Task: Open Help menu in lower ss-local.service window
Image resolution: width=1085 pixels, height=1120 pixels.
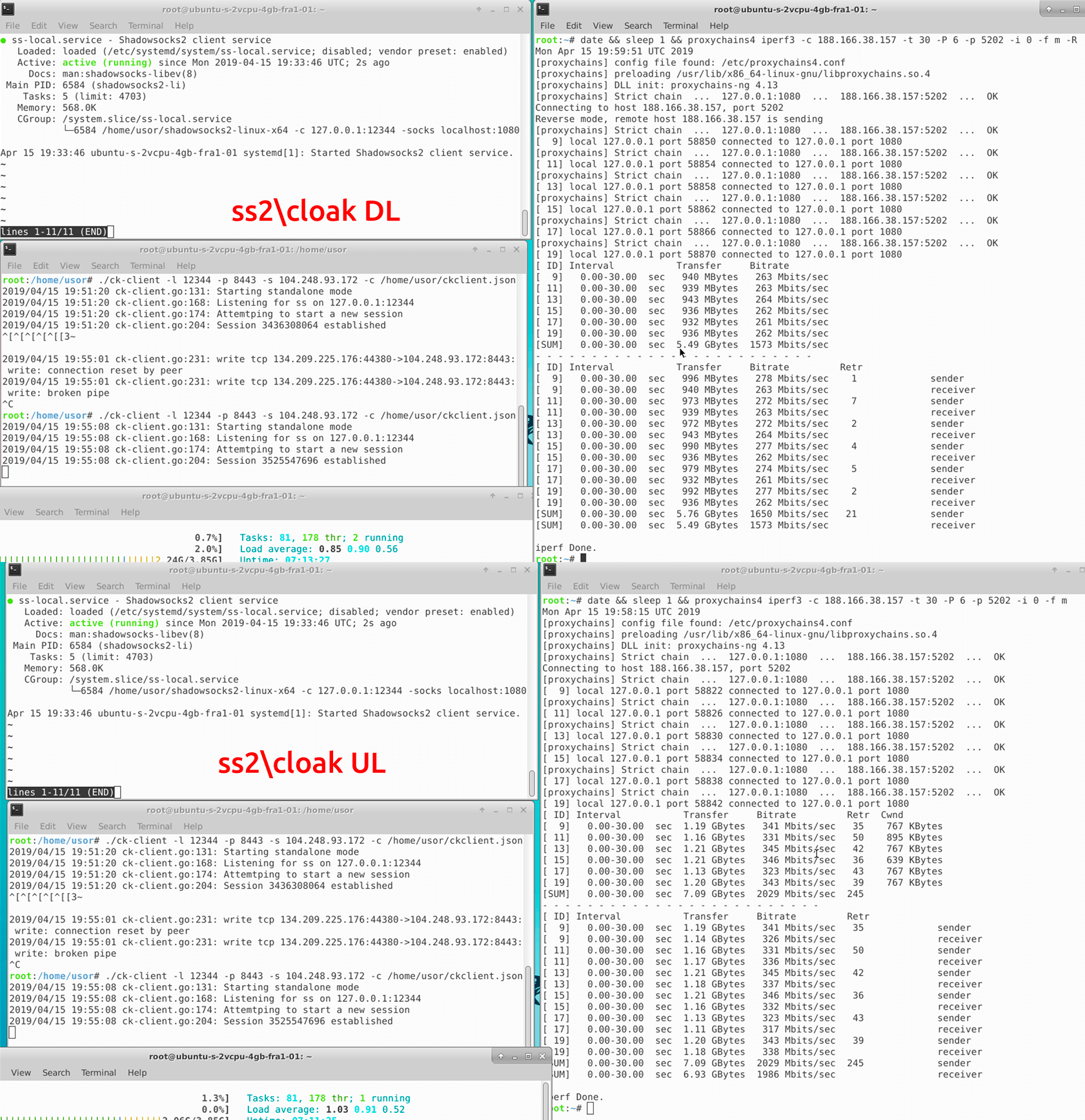Action: [191, 586]
